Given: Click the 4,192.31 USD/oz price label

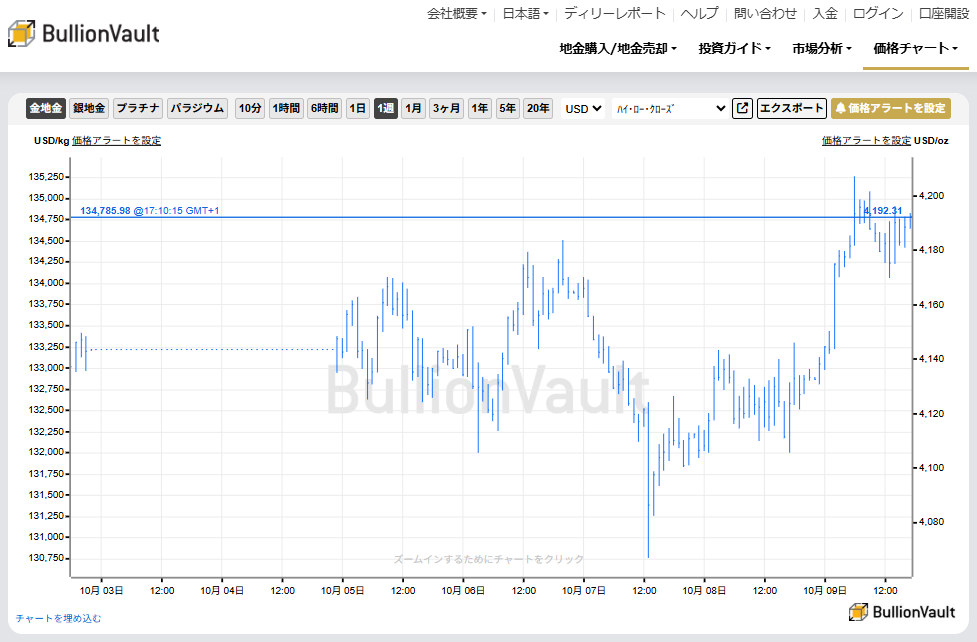Looking at the screenshot, I should point(882,211).
